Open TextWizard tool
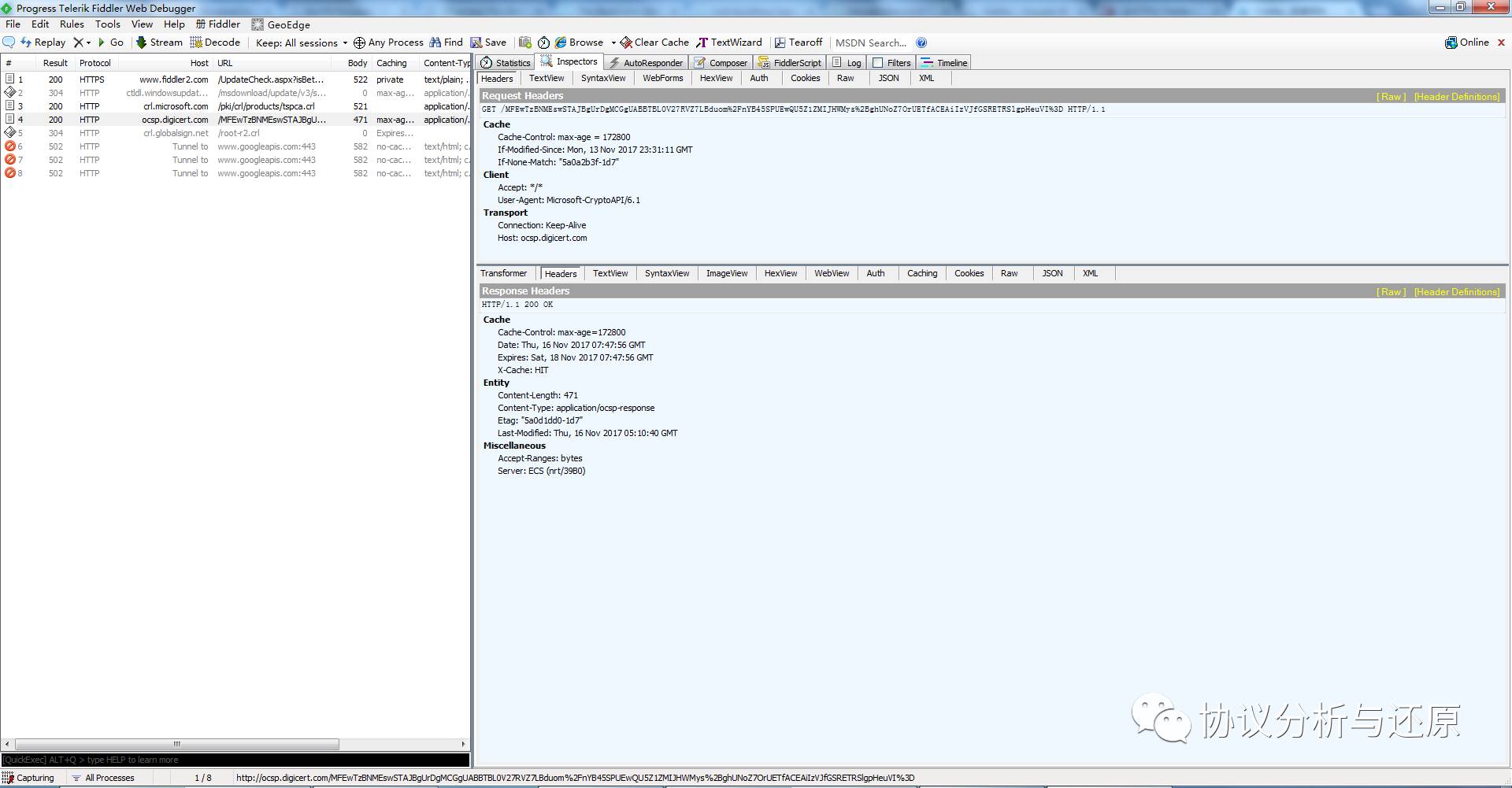The width and height of the screenshot is (1512, 788). (x=729, y=43)
